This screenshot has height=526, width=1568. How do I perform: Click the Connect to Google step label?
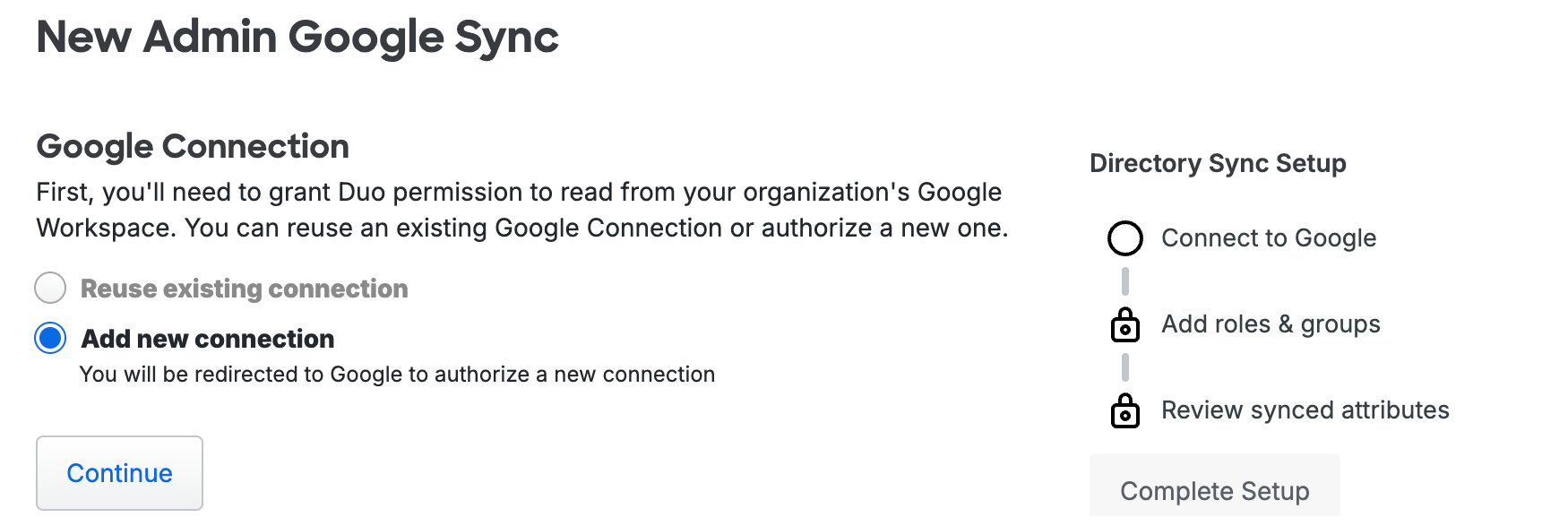(x=1269, y=238)
